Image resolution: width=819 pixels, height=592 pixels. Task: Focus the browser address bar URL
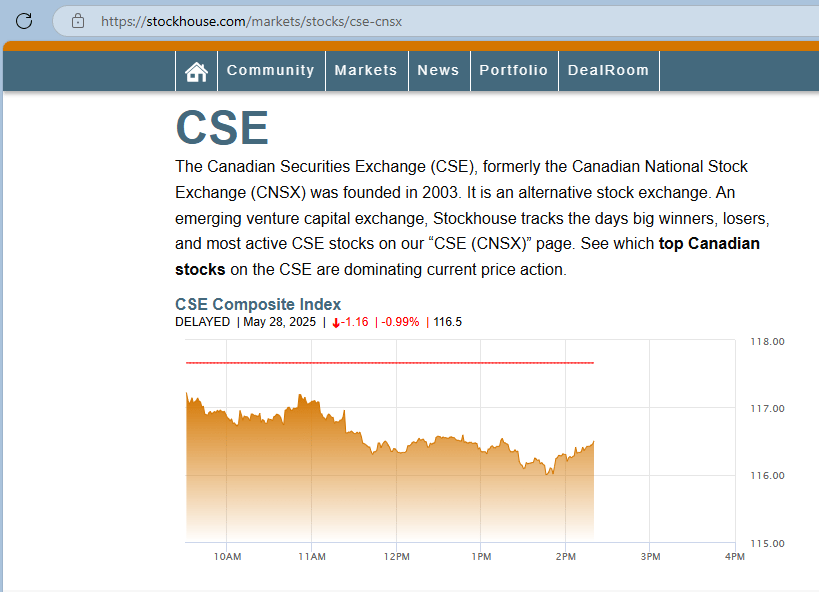252,20
